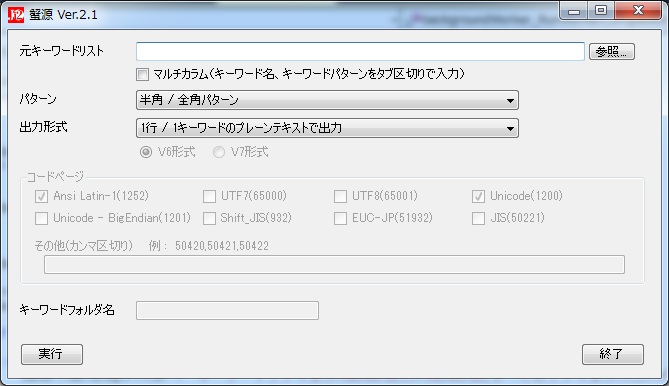Toggle the UTF7(65000) checkbox
Image resolution: width=669 pixels, height=386 pixels.
[209, 196]
